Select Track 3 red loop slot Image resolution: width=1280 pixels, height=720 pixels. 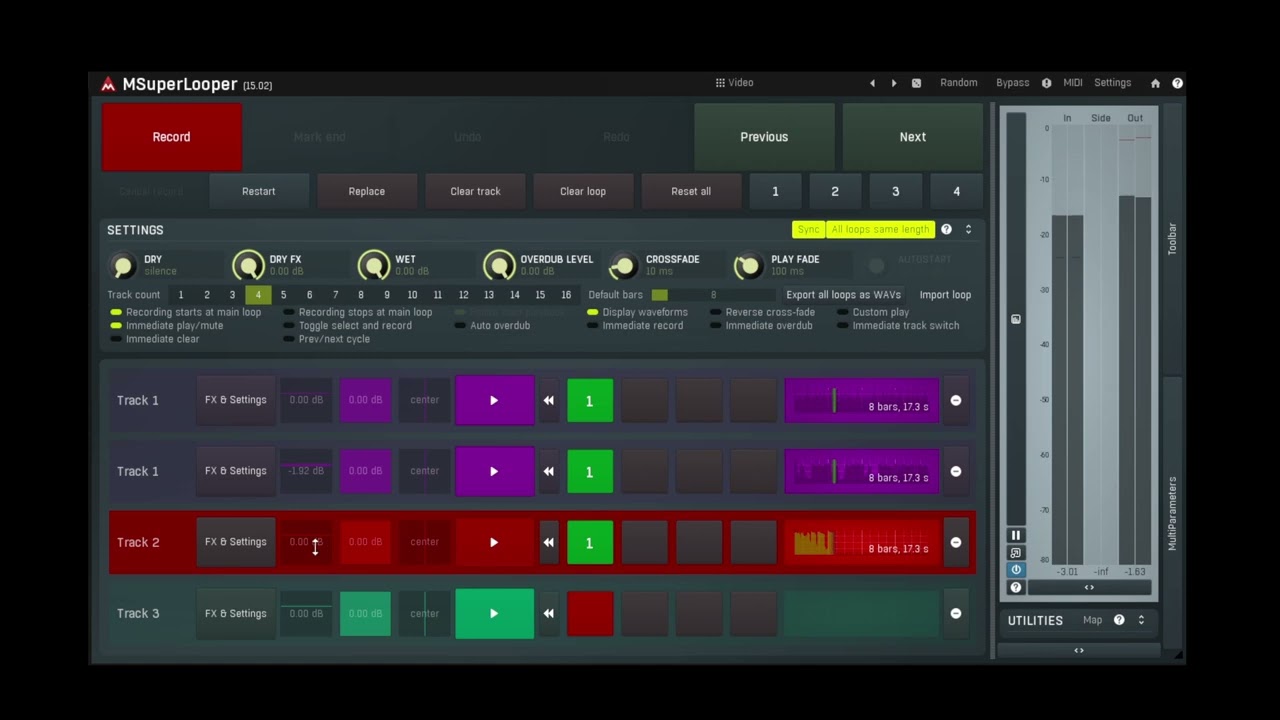[x=590, y=613]
